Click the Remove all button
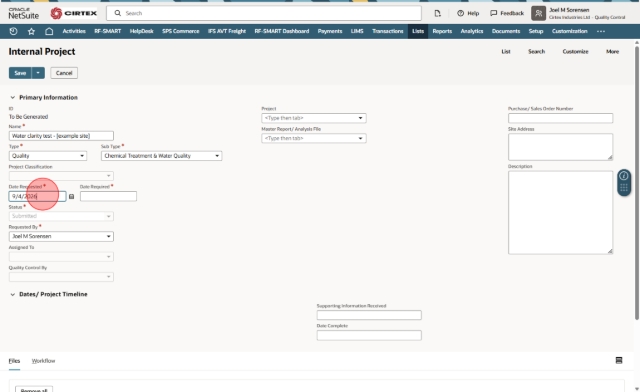The height and width of the screenshot is (392, 640). click(34, 390)
